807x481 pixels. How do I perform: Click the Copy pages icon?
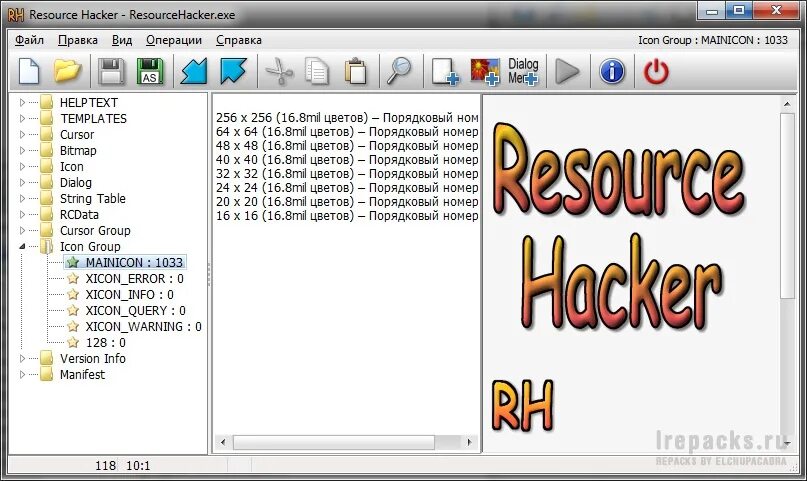tap(317, 71)
